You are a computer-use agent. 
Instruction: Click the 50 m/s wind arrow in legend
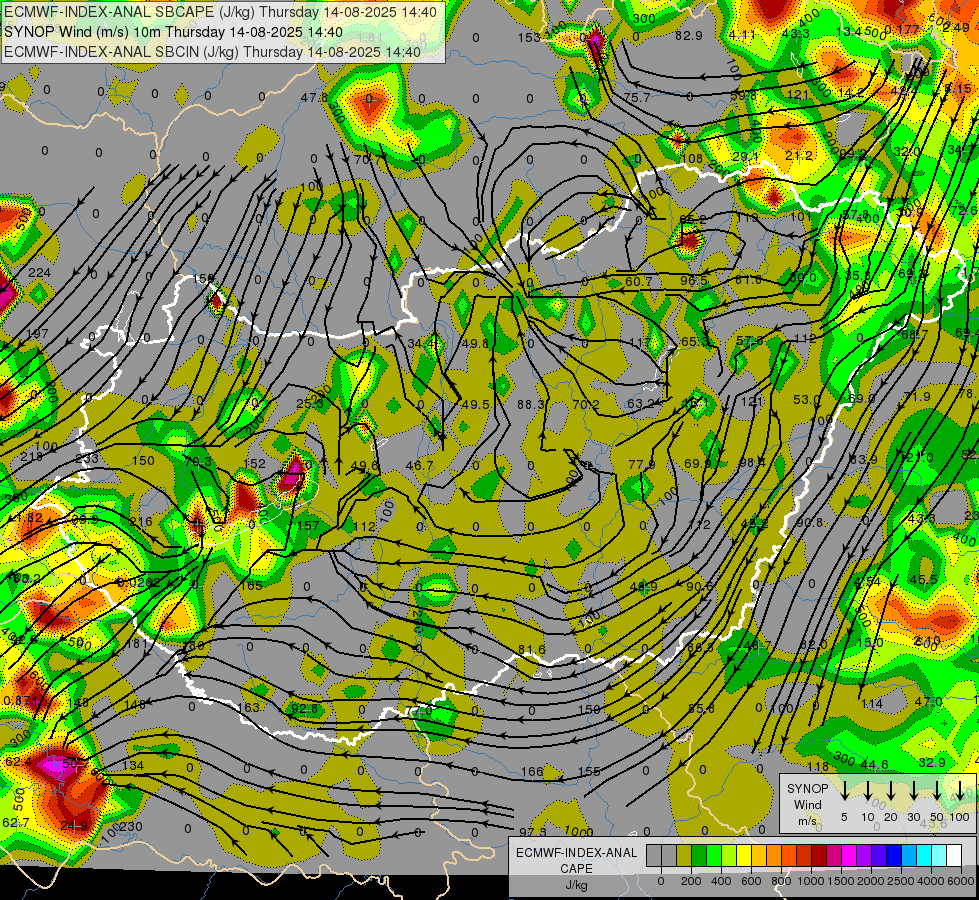click(x=937, y=790)
